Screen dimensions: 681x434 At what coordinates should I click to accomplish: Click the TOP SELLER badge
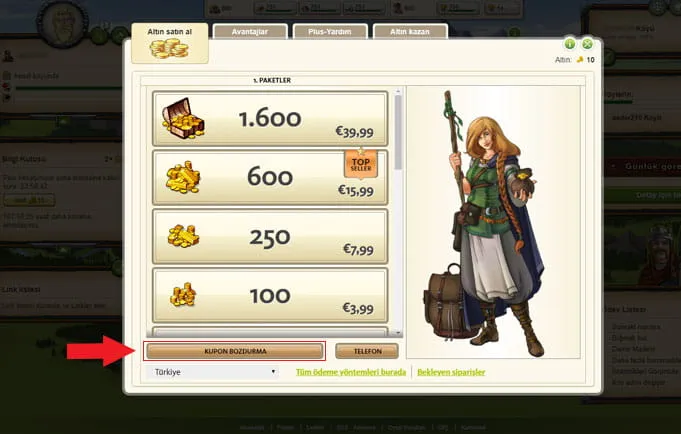coord(361,163)
